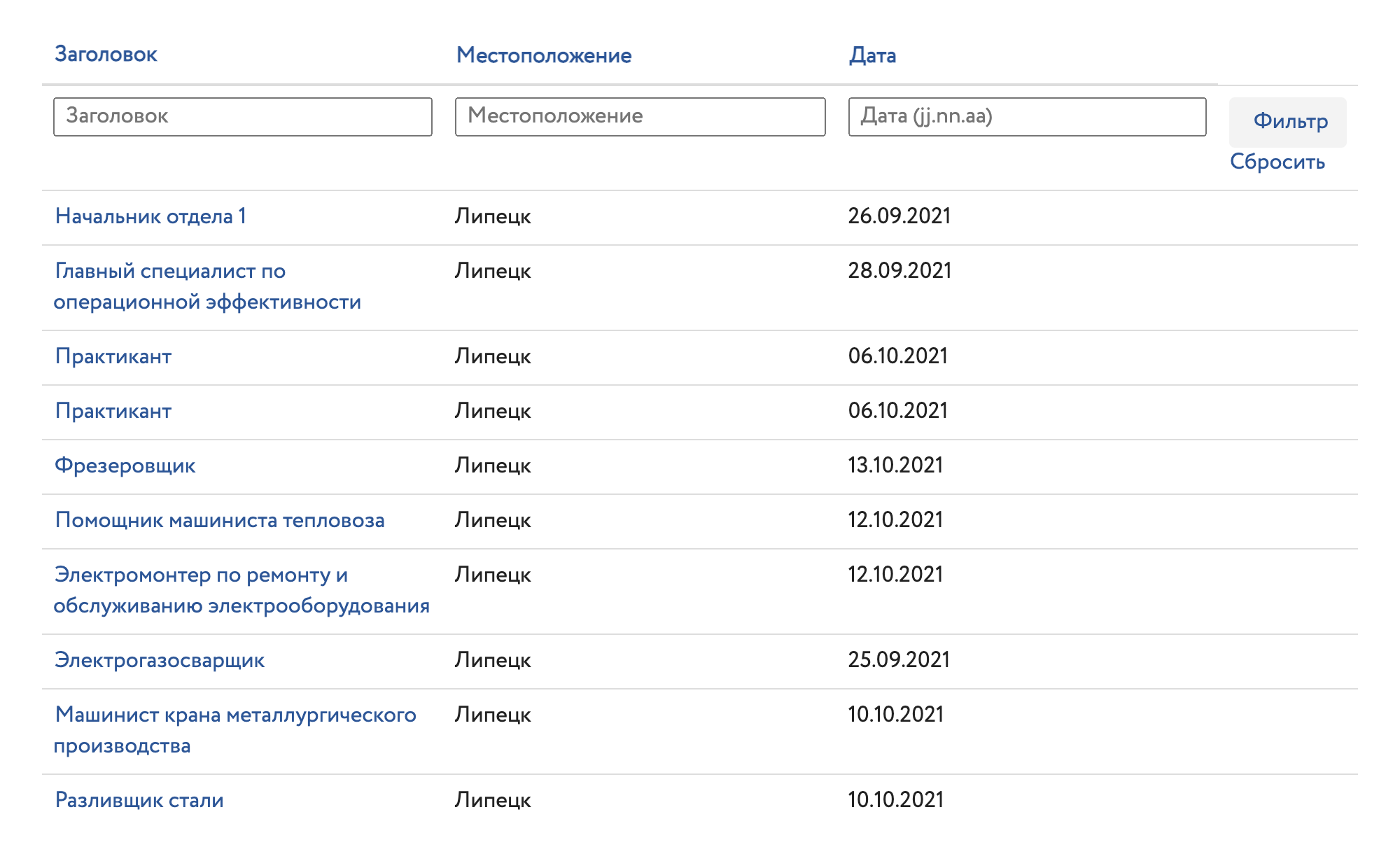The image size is (1400, 854).
Task: Open Помощник машиниста тепловоза posting
Action: point(220,520)
